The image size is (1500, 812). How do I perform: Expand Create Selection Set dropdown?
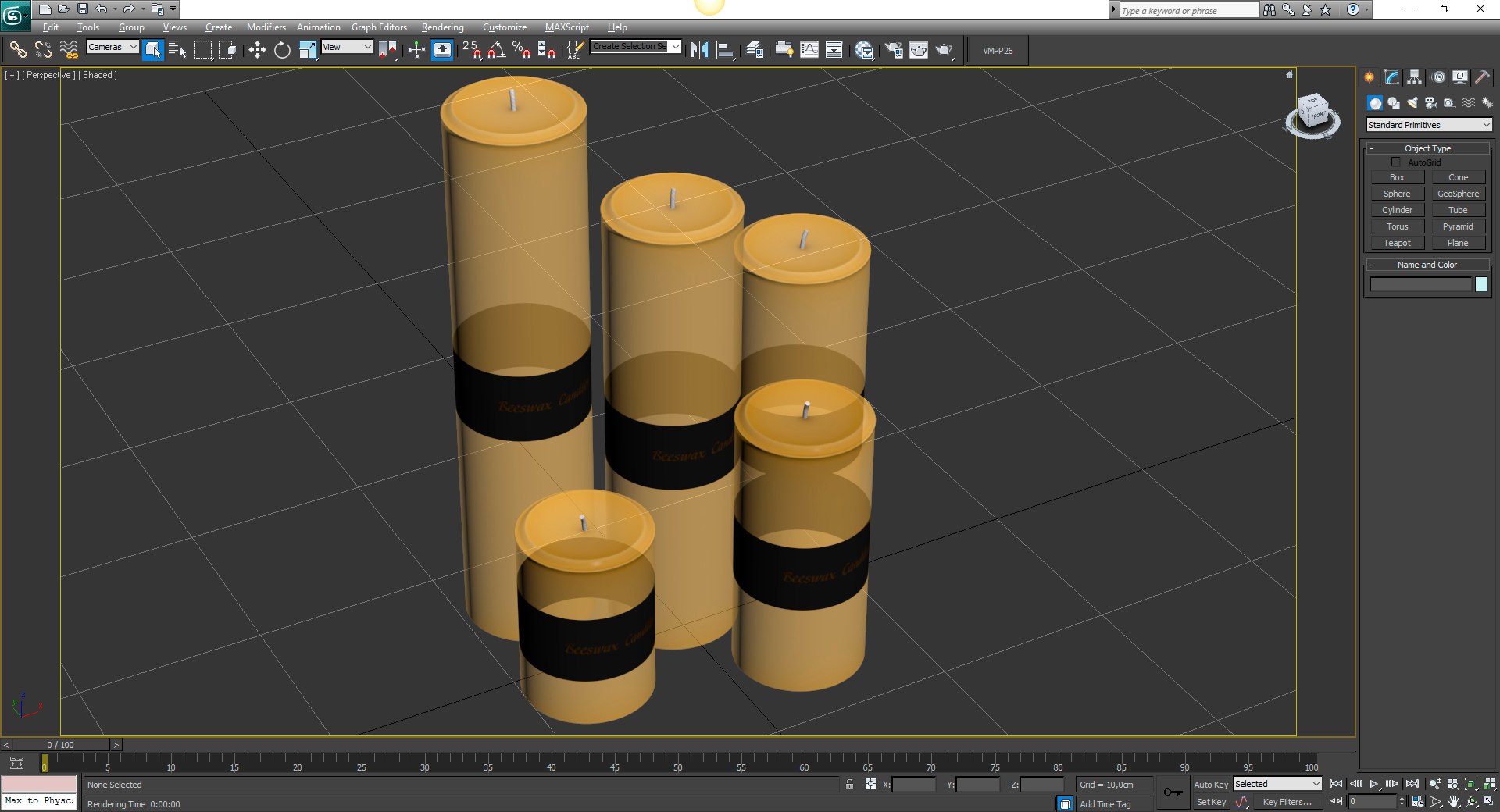675,46
